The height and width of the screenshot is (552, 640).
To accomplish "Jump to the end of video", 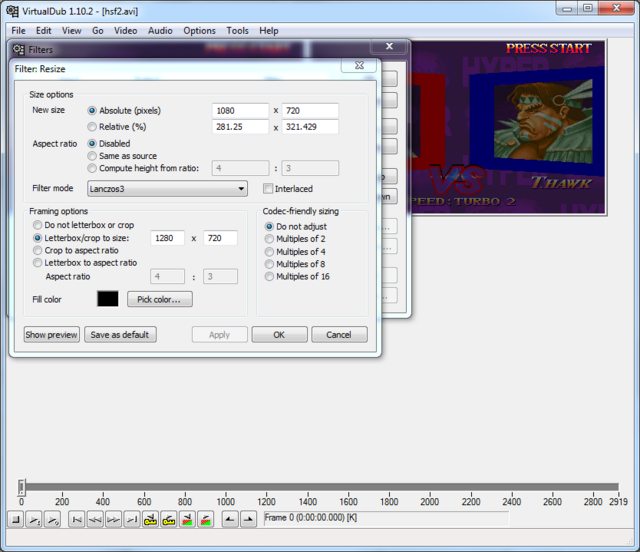I will coord(132,519).
